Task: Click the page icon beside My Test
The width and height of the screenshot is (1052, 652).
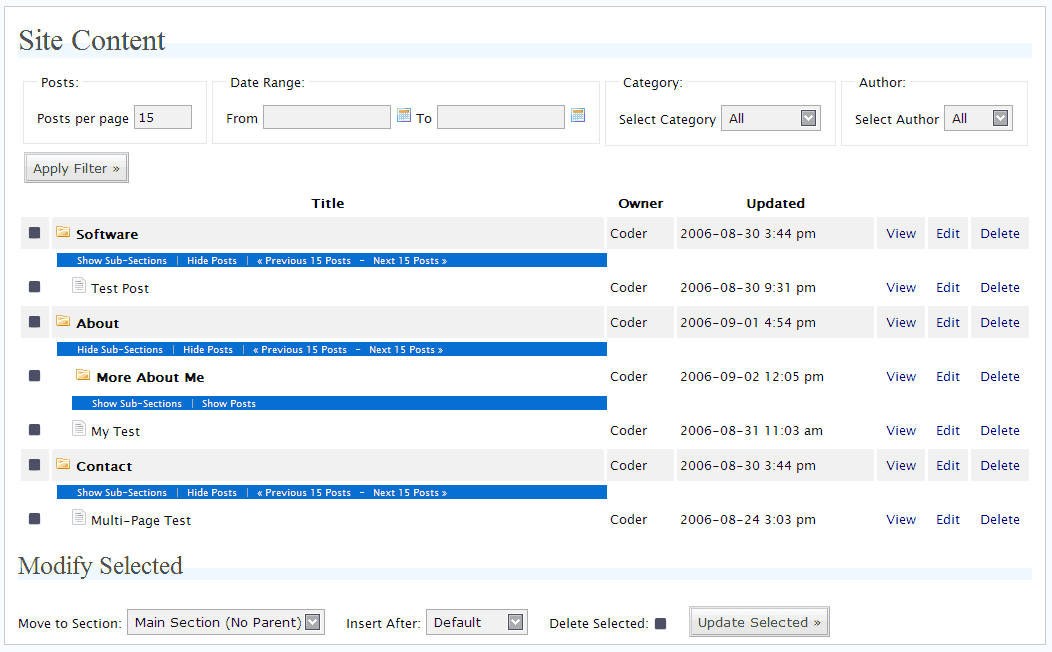Action: point(79,429)
